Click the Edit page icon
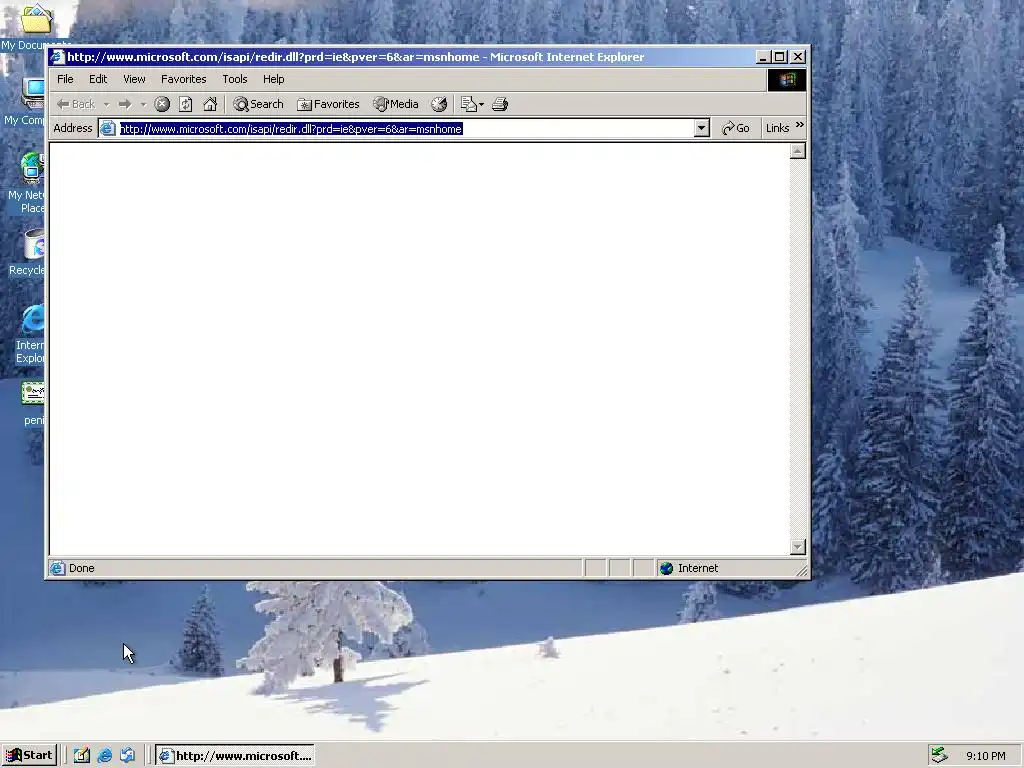 [x=468, y=104]
